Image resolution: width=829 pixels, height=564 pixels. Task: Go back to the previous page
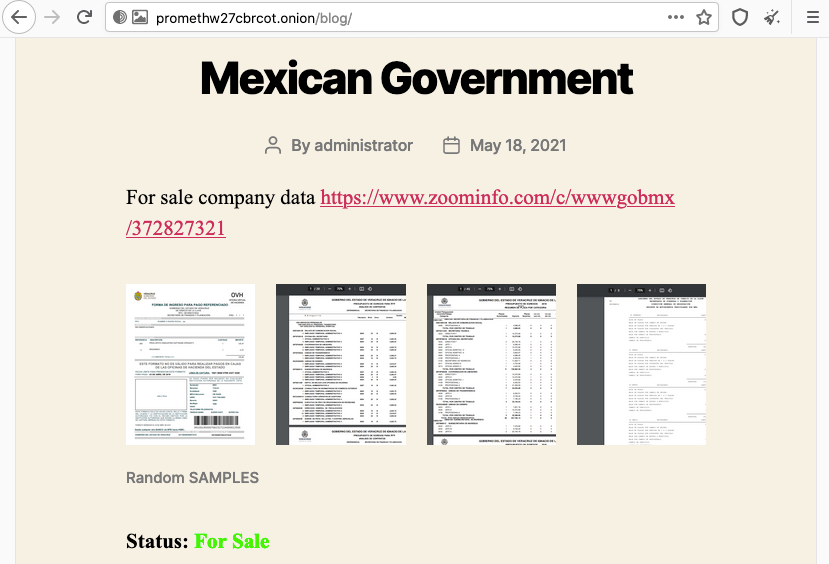19,17
